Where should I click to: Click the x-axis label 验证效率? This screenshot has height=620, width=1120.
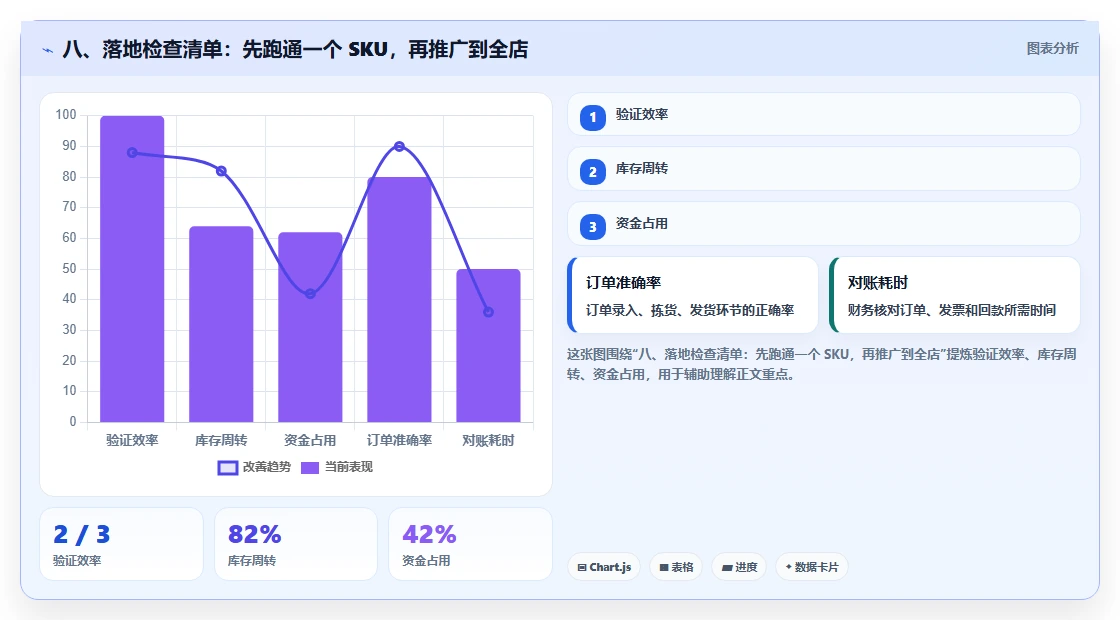132,441
